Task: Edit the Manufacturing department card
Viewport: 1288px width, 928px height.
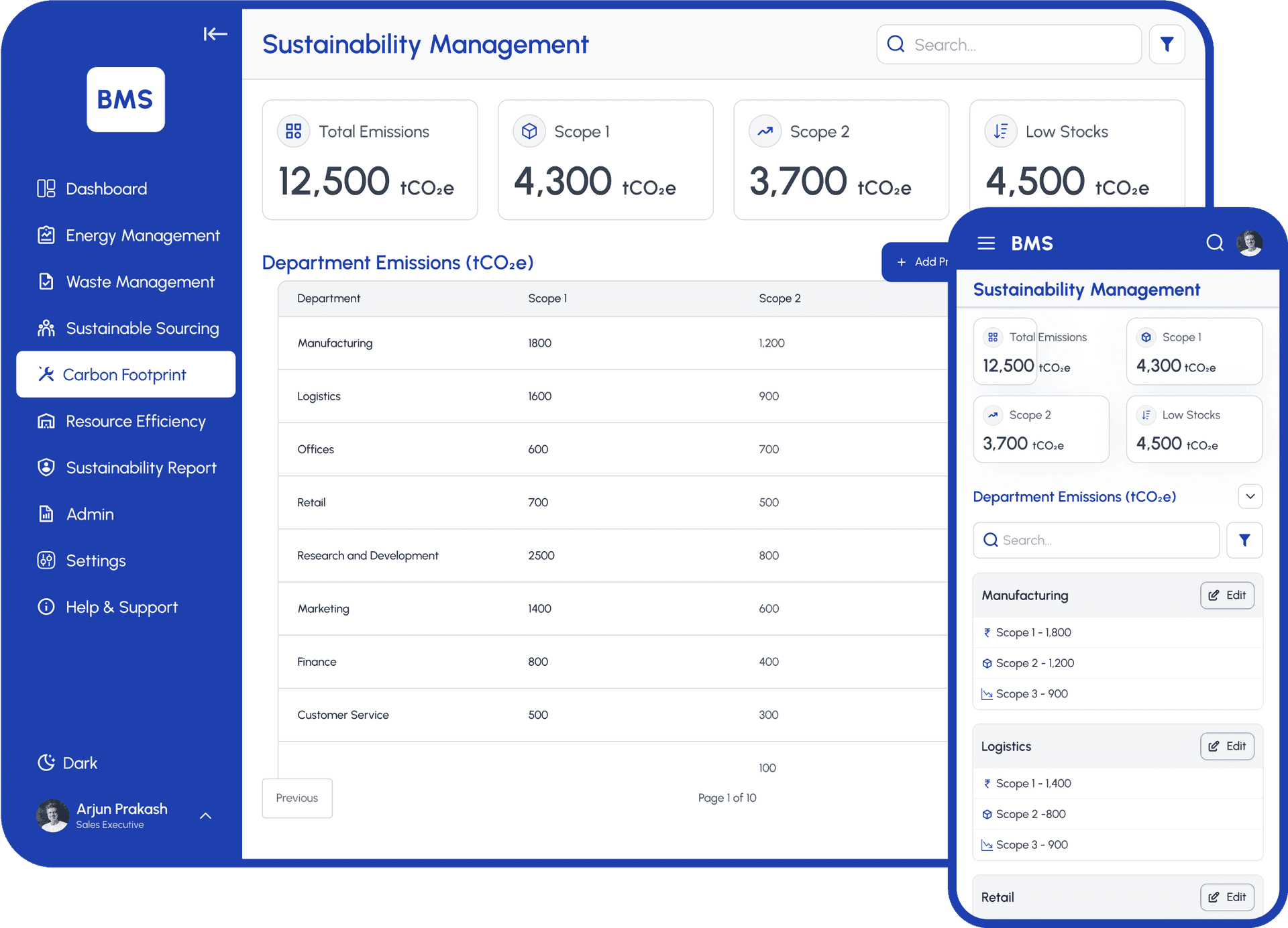Action: [x=1227, y=595]
